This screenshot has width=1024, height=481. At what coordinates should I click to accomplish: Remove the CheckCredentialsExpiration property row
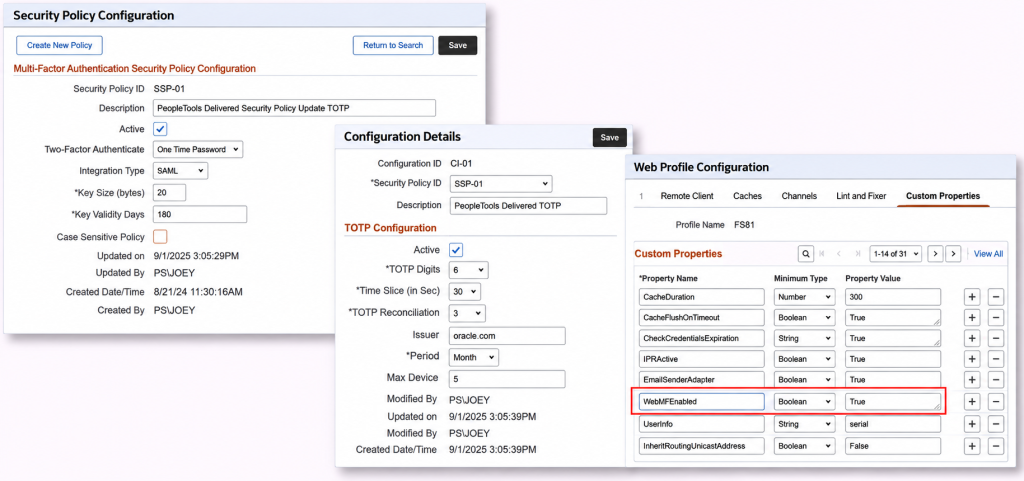[x=995, y=339]
